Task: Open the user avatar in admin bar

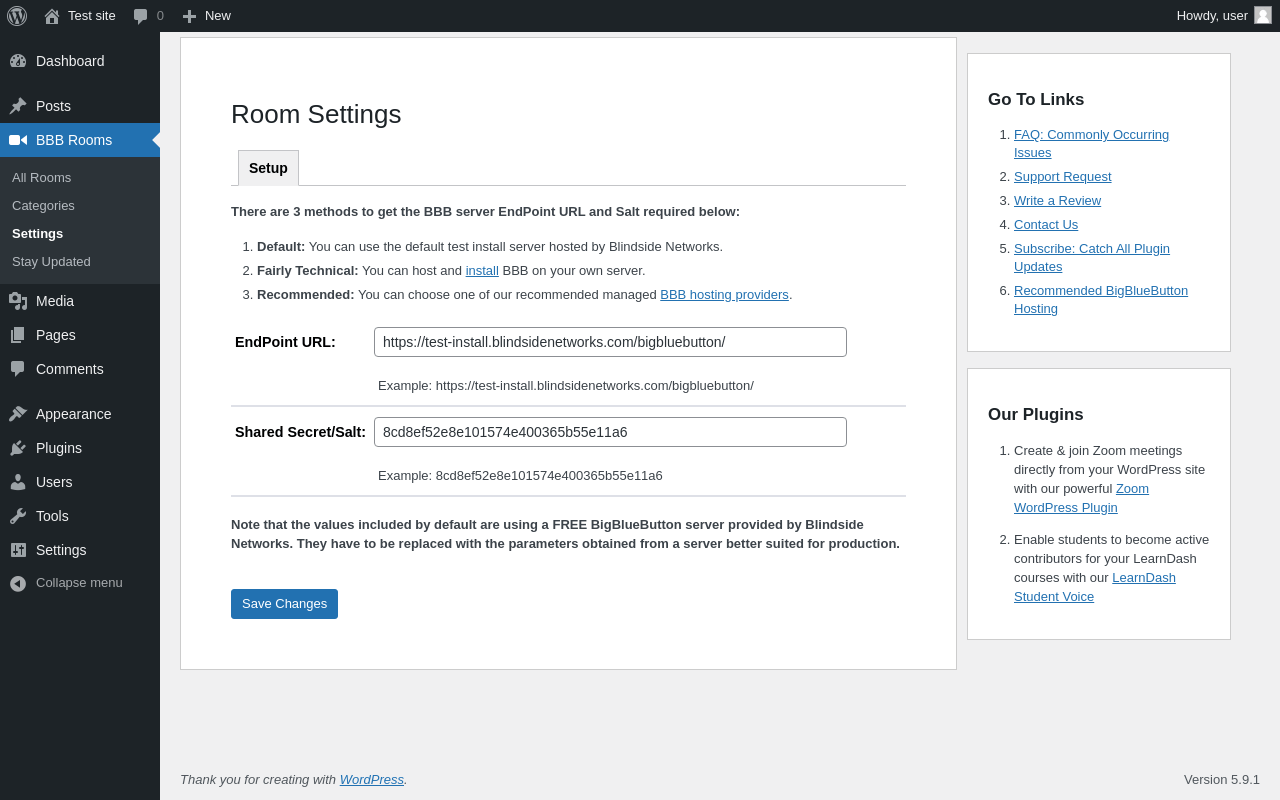Action: pos(1263,15)
